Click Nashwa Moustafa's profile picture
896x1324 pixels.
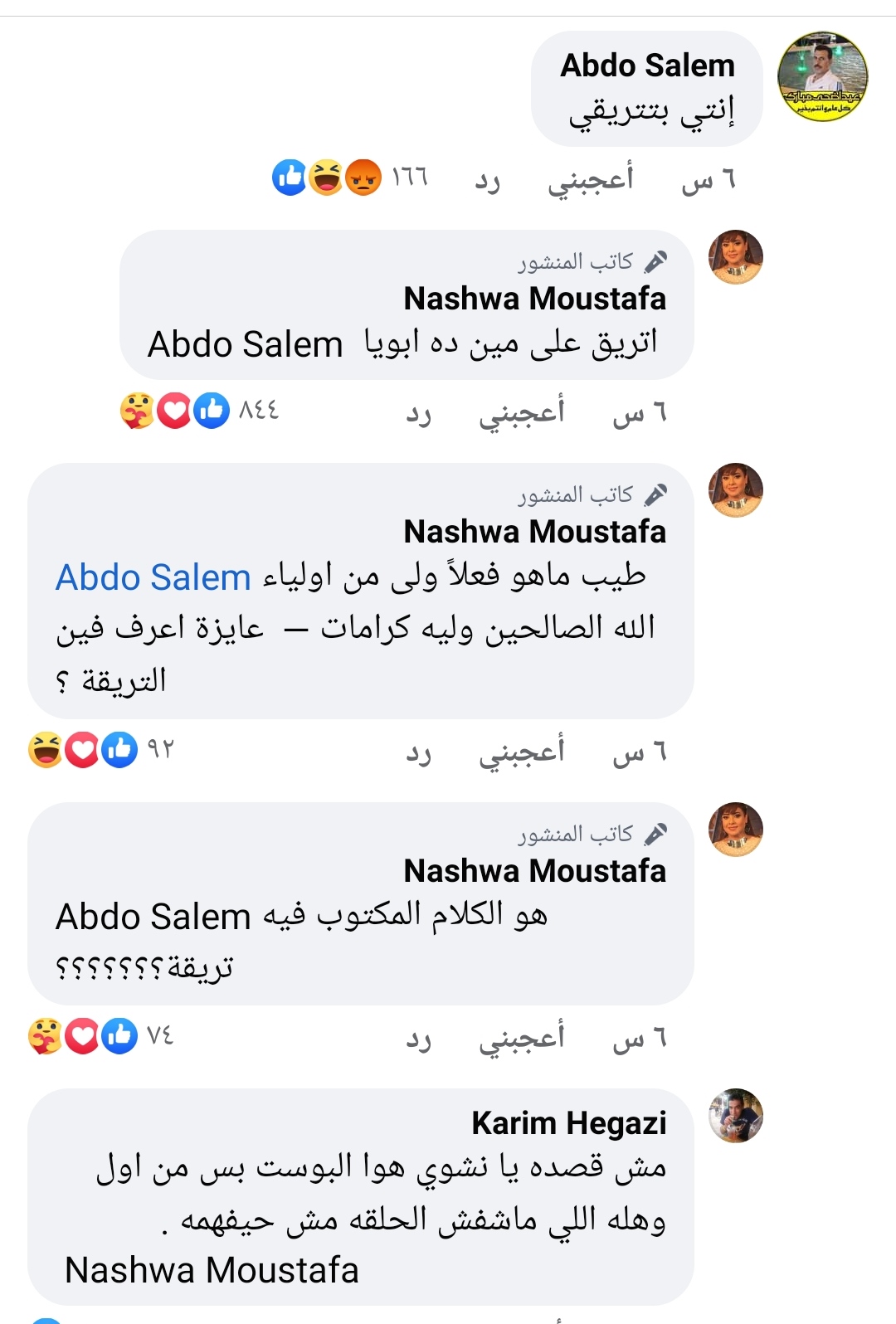(x=736, y=258)
